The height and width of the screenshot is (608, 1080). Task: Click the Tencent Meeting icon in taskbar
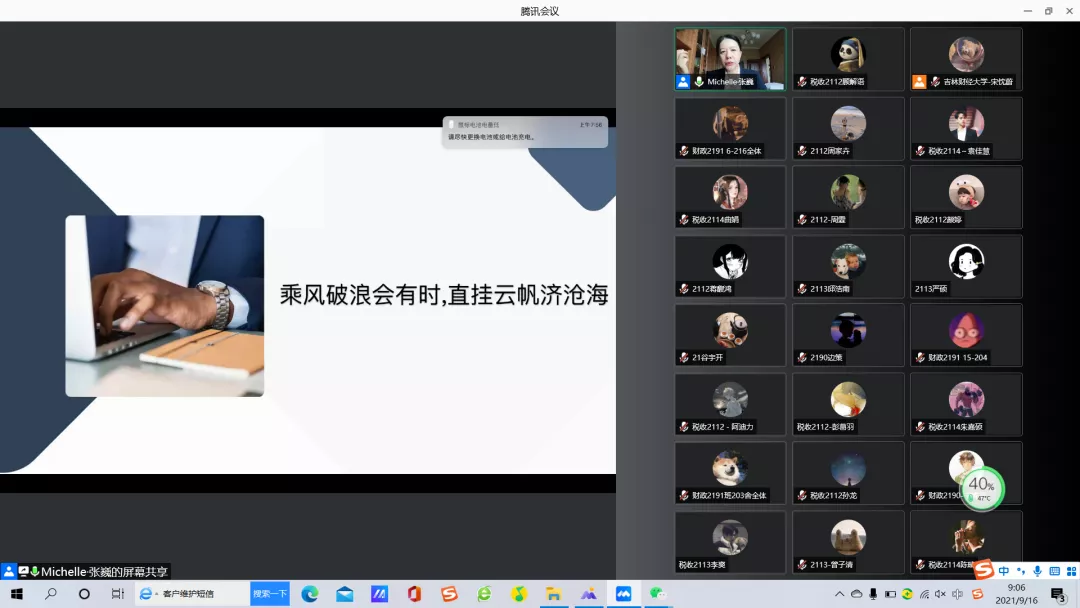tap(623, 594)
